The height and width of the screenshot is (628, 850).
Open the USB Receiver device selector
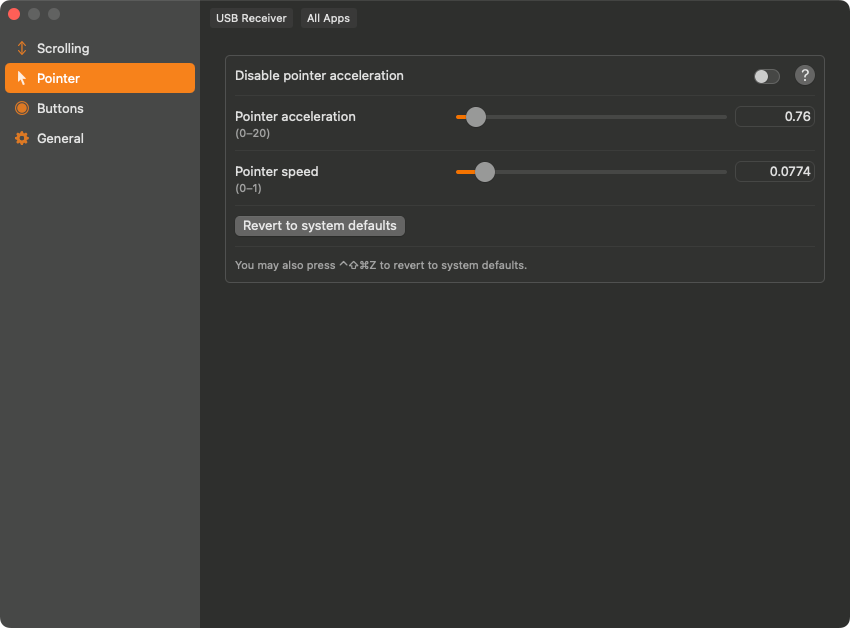coord(251,18)
